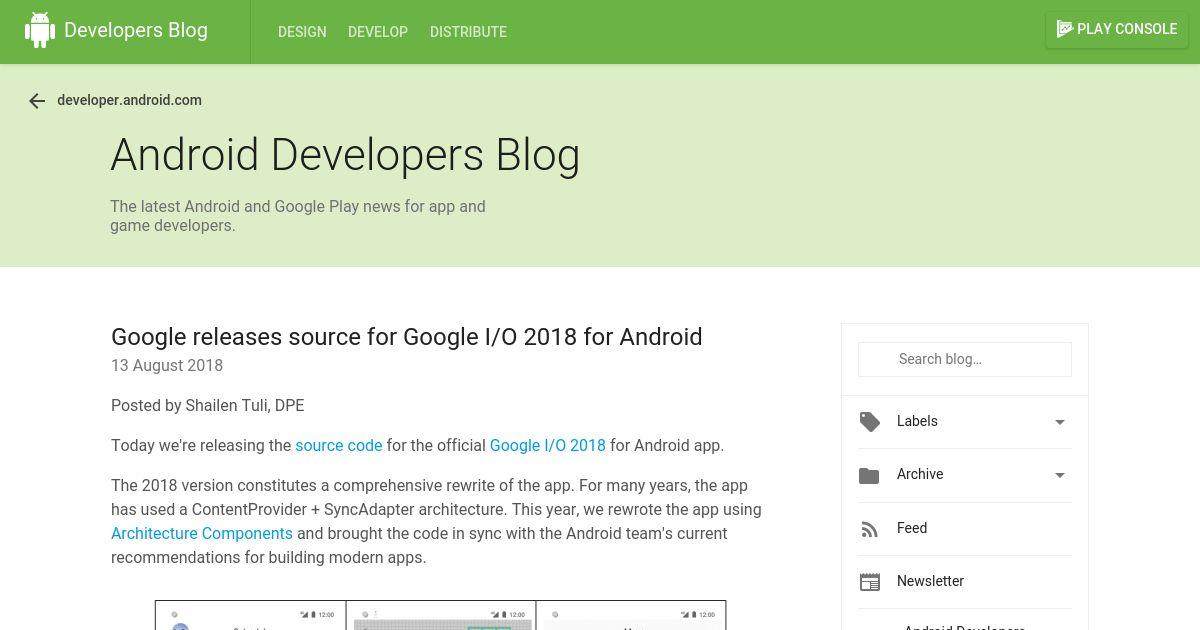Click the Newsletter icon in sidebar
The height and width of the screenshot is (630, 1200).
(x=870, y=582)
